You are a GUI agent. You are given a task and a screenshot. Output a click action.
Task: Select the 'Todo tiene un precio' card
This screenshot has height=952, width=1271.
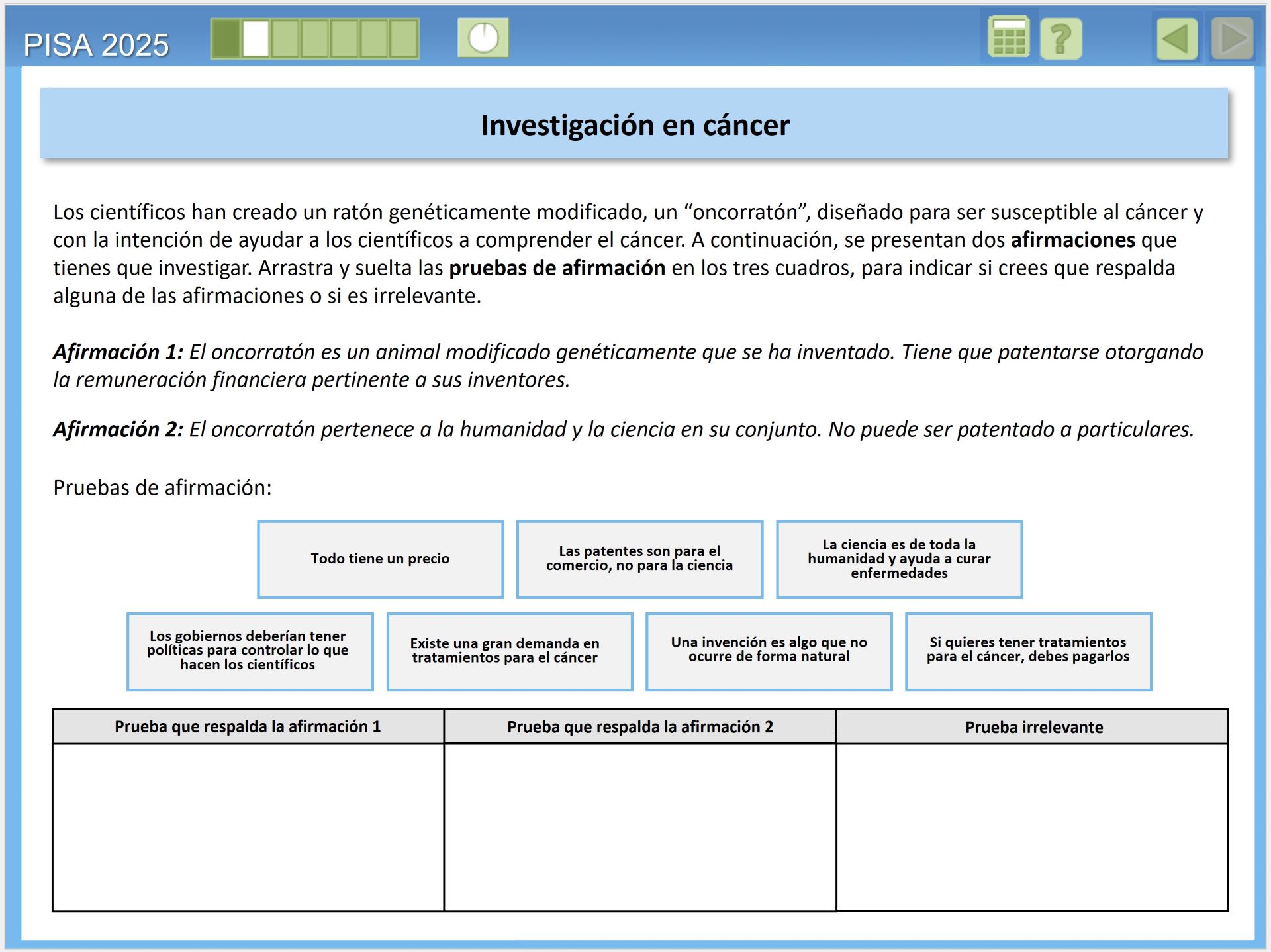coord(380,559)
